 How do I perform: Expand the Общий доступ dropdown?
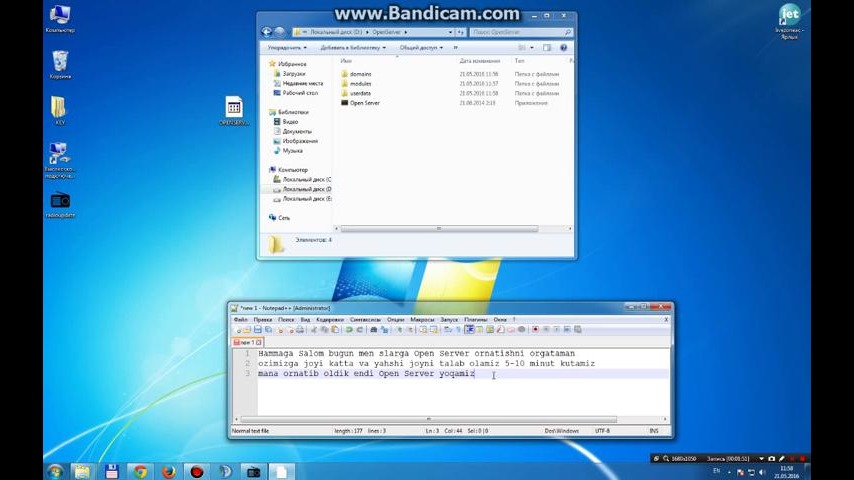pyautogui.click(x=421, y=48)
